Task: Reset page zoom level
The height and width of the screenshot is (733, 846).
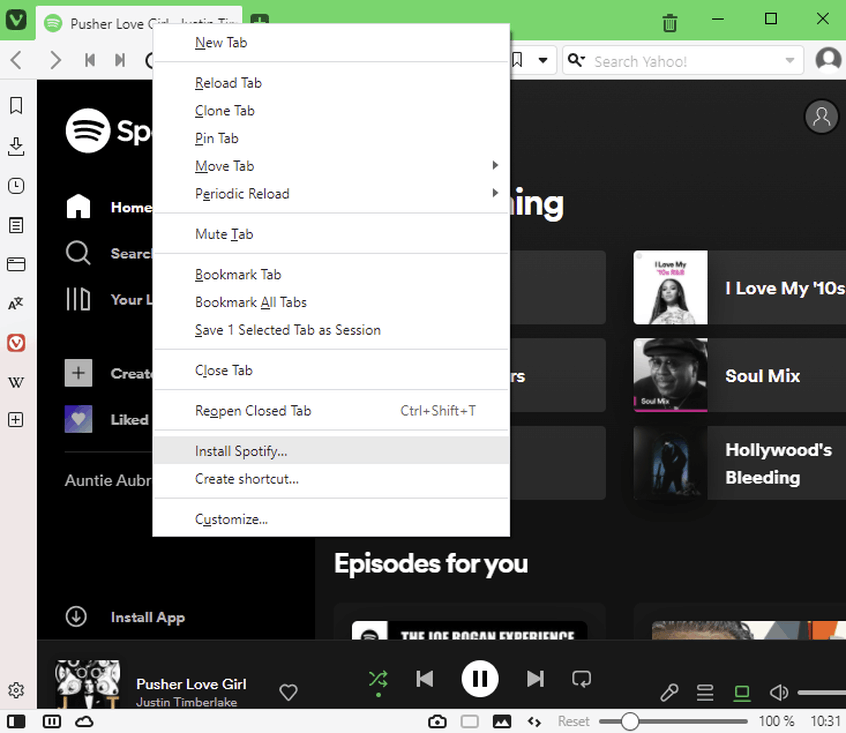Action: pyautogui.click(x=574, y=721)
